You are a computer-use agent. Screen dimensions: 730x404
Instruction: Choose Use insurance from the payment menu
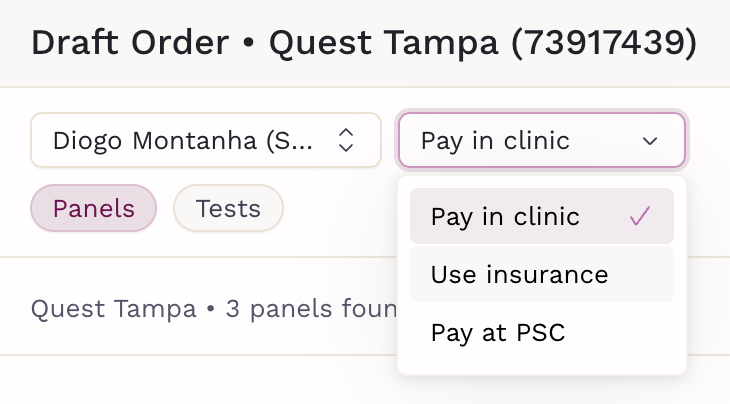519,274
